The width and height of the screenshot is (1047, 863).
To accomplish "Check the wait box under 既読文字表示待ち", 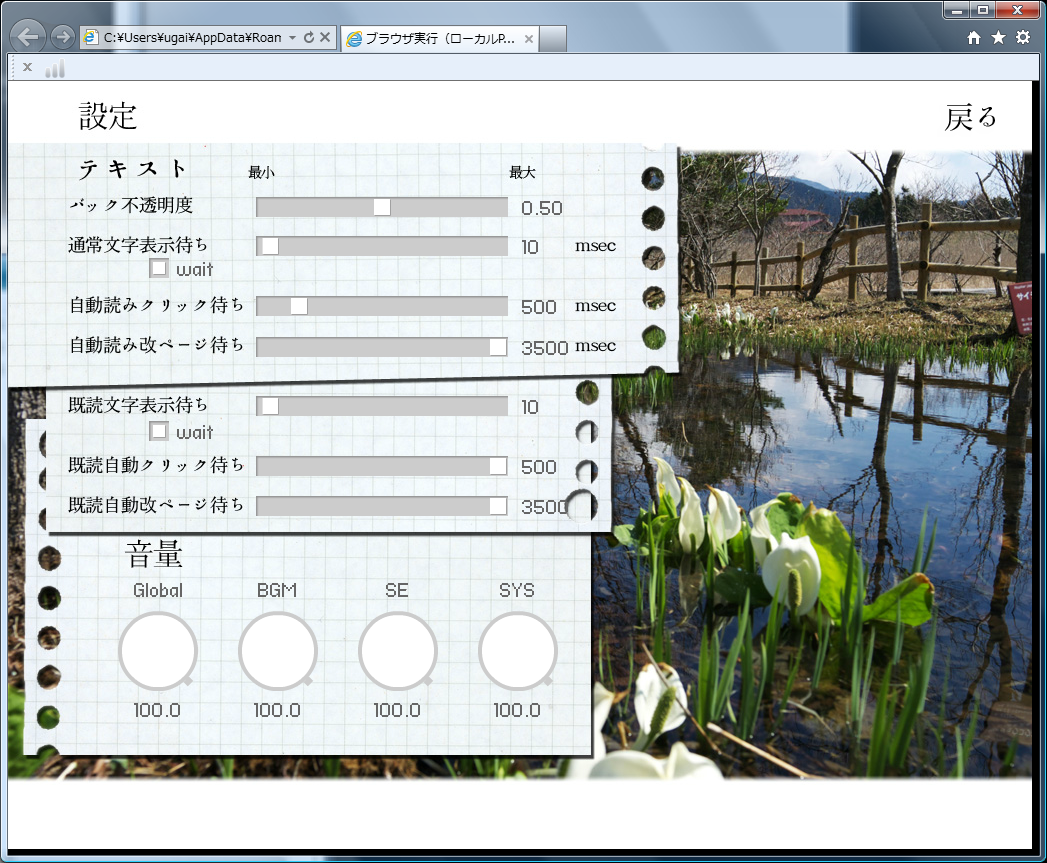I will [158, 431].
